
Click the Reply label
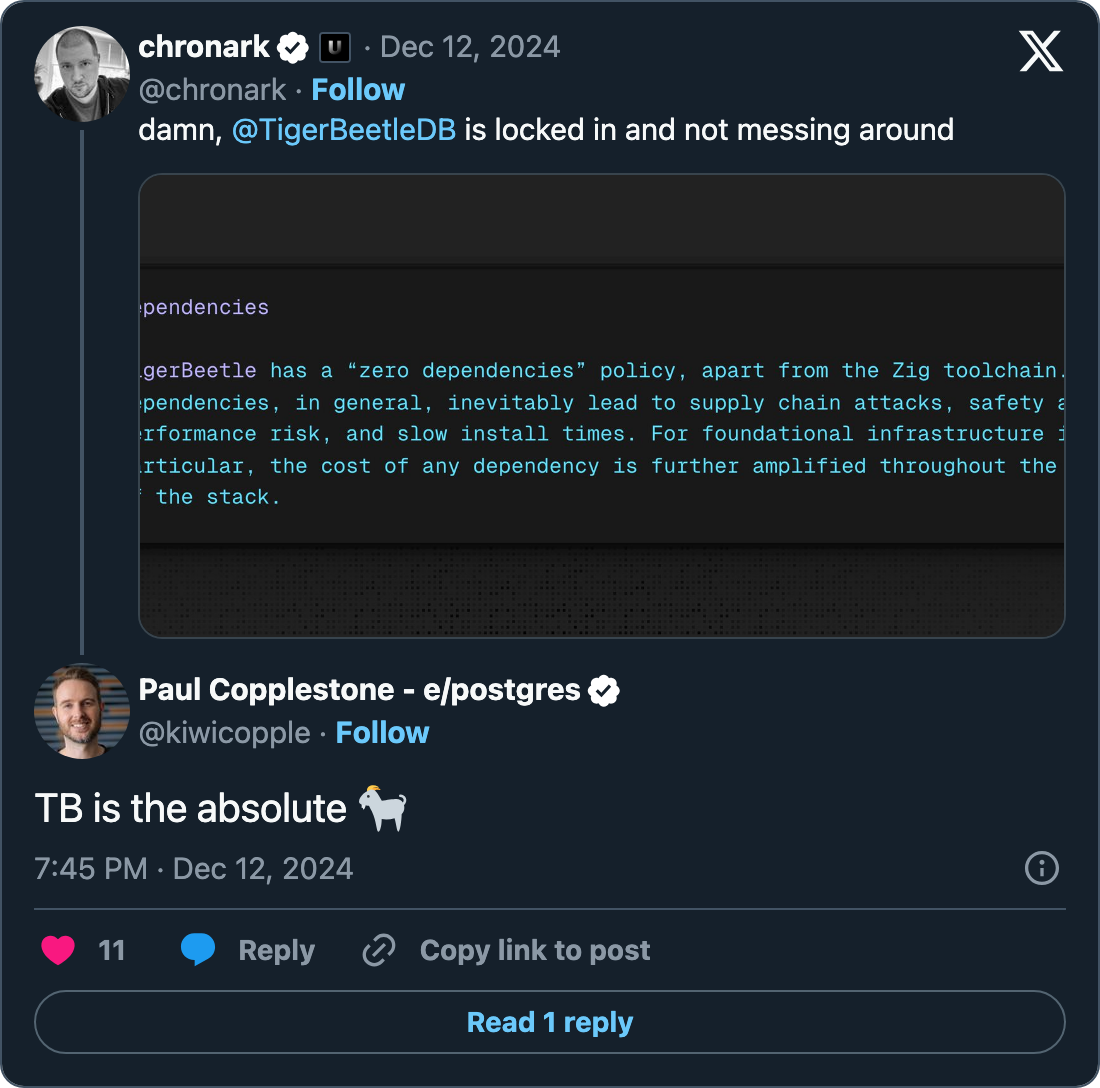pyautogui.click(x=276, y=950)
